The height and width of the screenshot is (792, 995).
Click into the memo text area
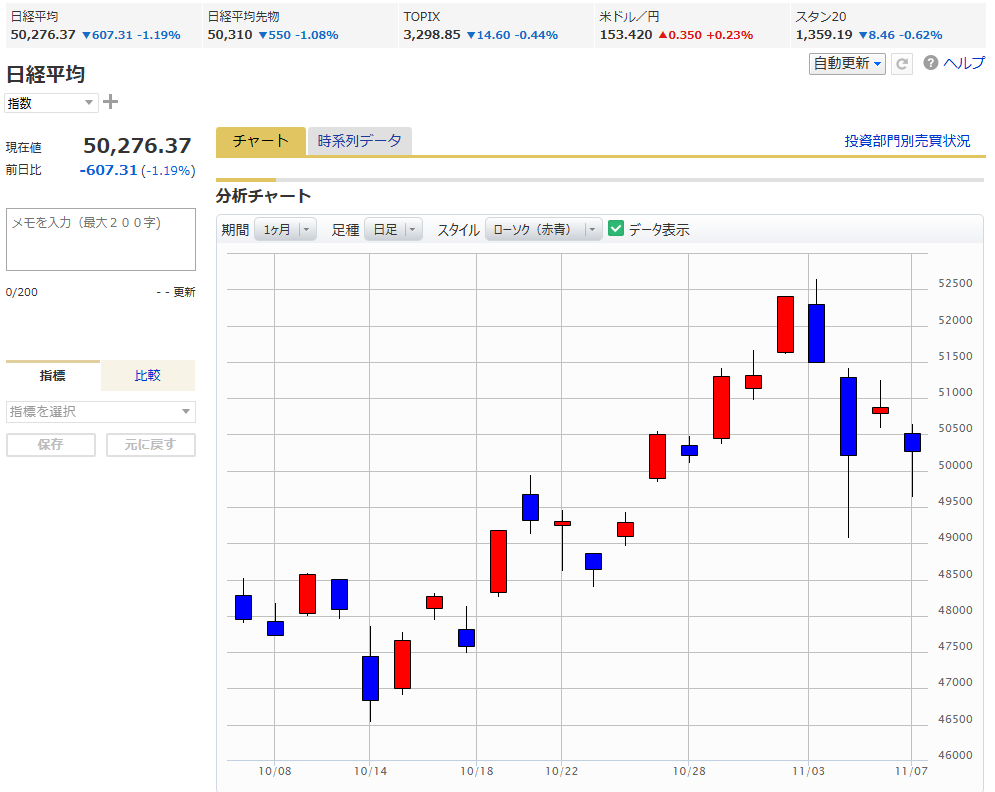coord(100,240)
